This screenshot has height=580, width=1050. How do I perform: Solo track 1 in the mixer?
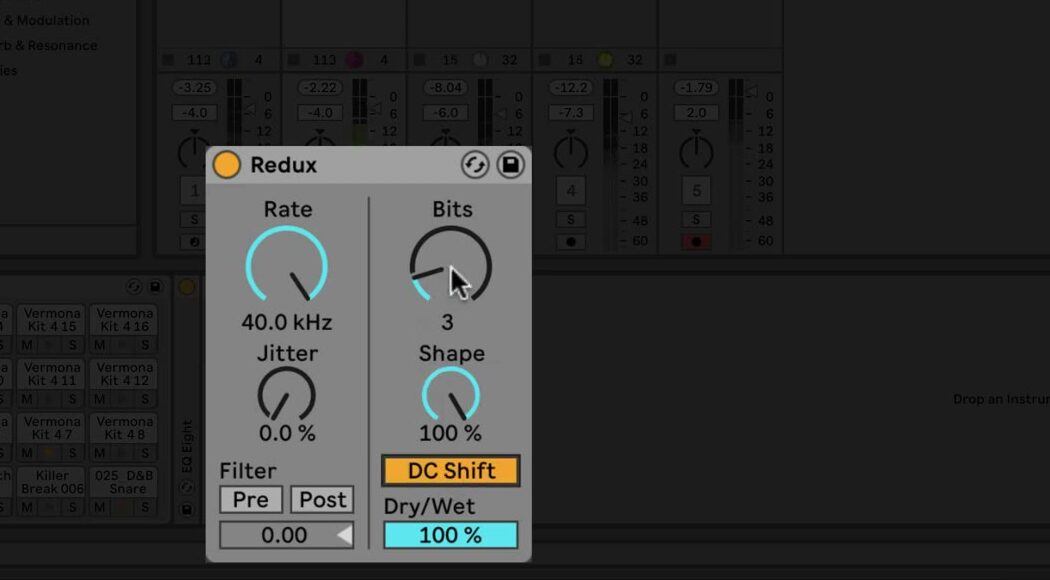point(194,220)
